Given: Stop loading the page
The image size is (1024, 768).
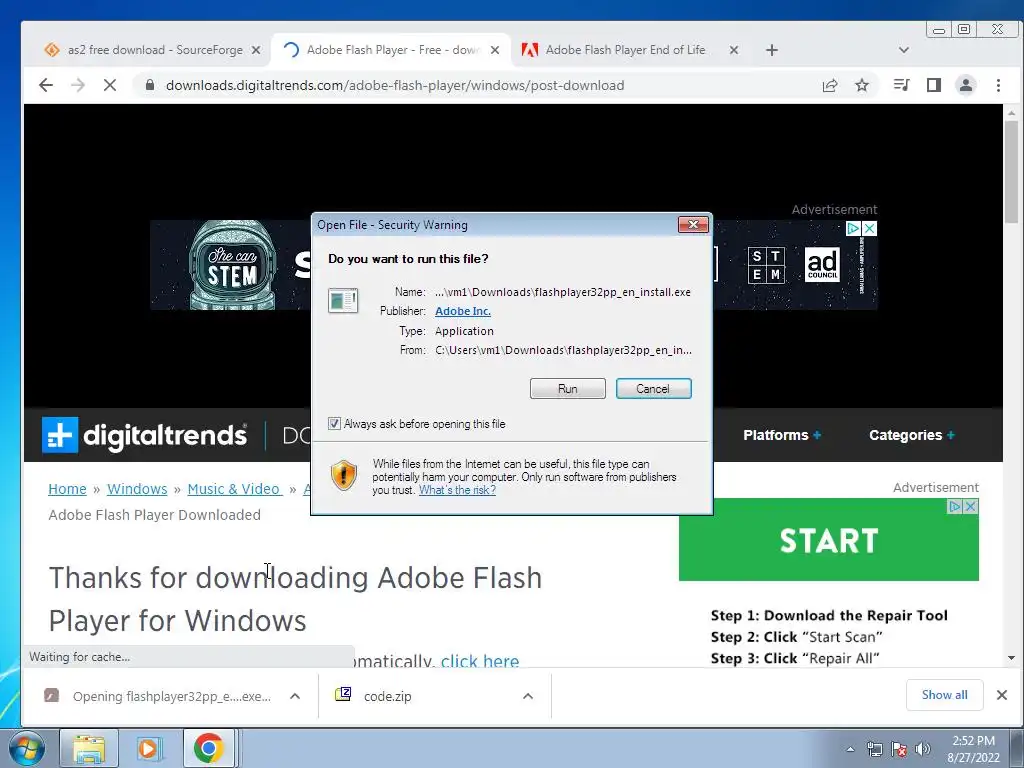Looking at the screenshot, I should click(110, 85).
